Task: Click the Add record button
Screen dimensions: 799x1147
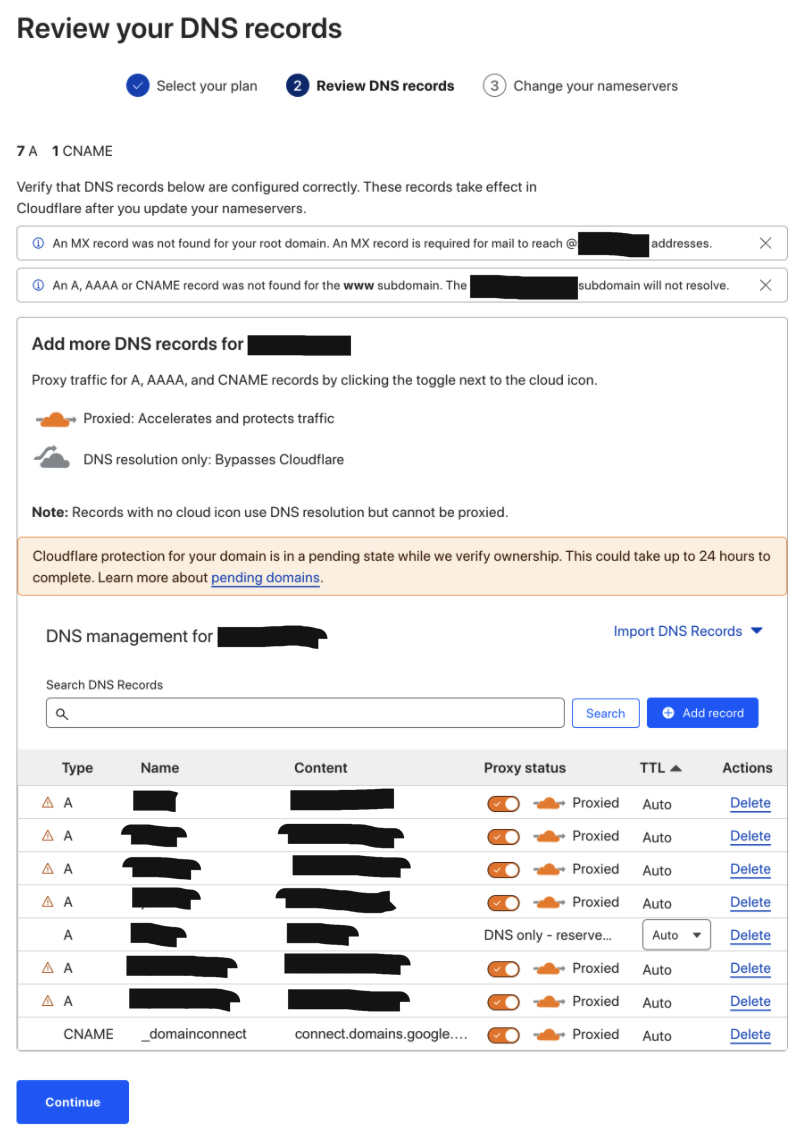Action: pos(702,713)
